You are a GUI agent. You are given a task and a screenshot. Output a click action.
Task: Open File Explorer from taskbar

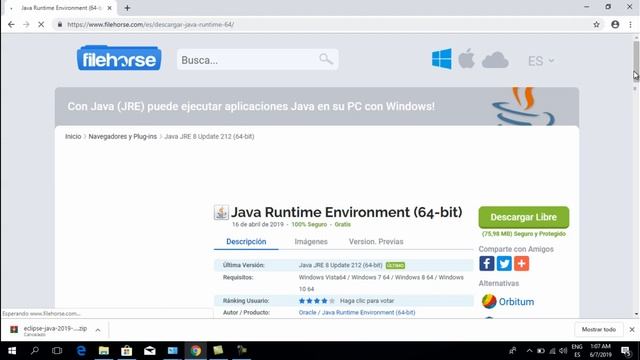coord(104,351)
